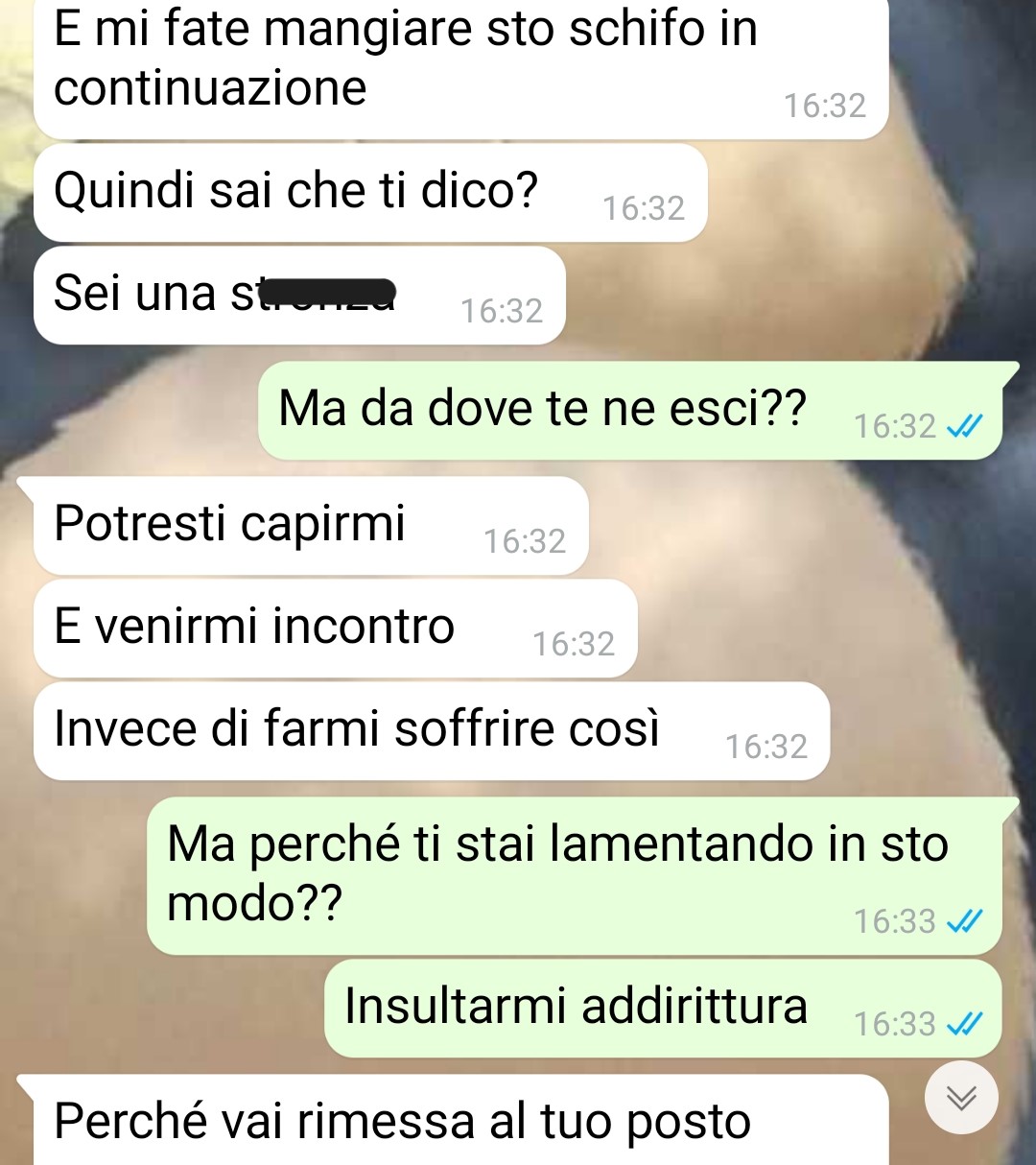Tap the blue read ticks on 'Insultarmi addirittura'
Screen dimensions: 1036x1165
tap(964, 1025)
